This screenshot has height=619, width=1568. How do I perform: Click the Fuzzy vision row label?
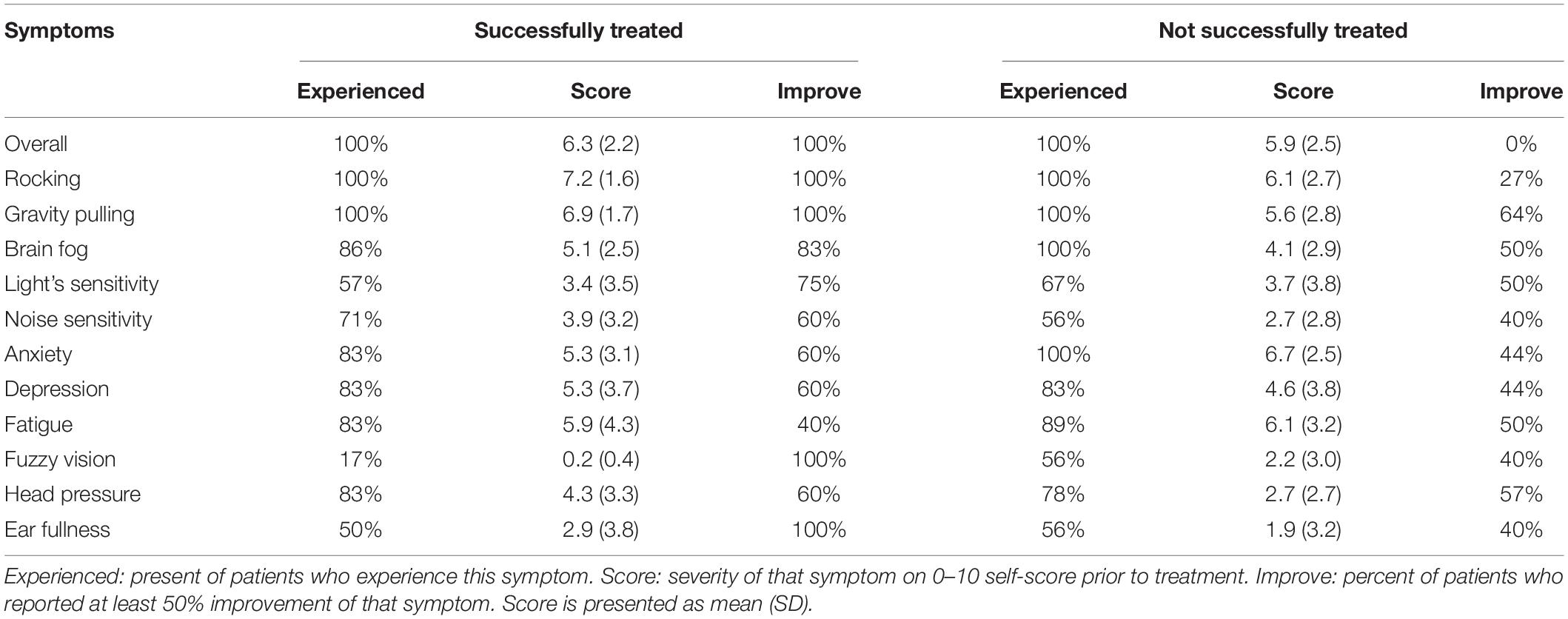click(60, 460)
